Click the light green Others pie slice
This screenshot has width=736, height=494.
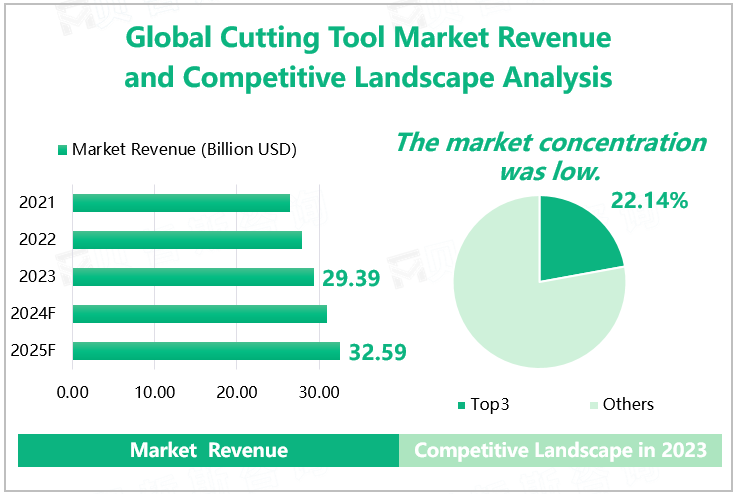pos(520,310)
